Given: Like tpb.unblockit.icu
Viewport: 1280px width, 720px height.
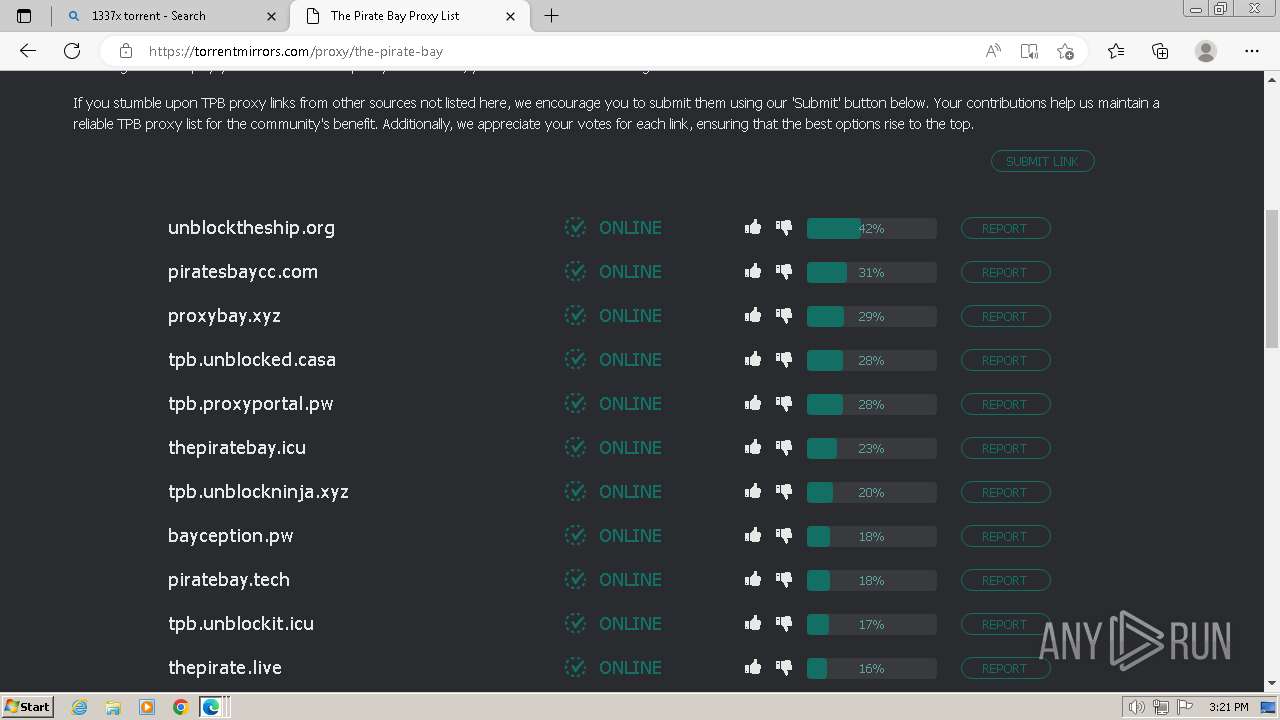Looking at the screenshot, I should (x=753, y=623).
